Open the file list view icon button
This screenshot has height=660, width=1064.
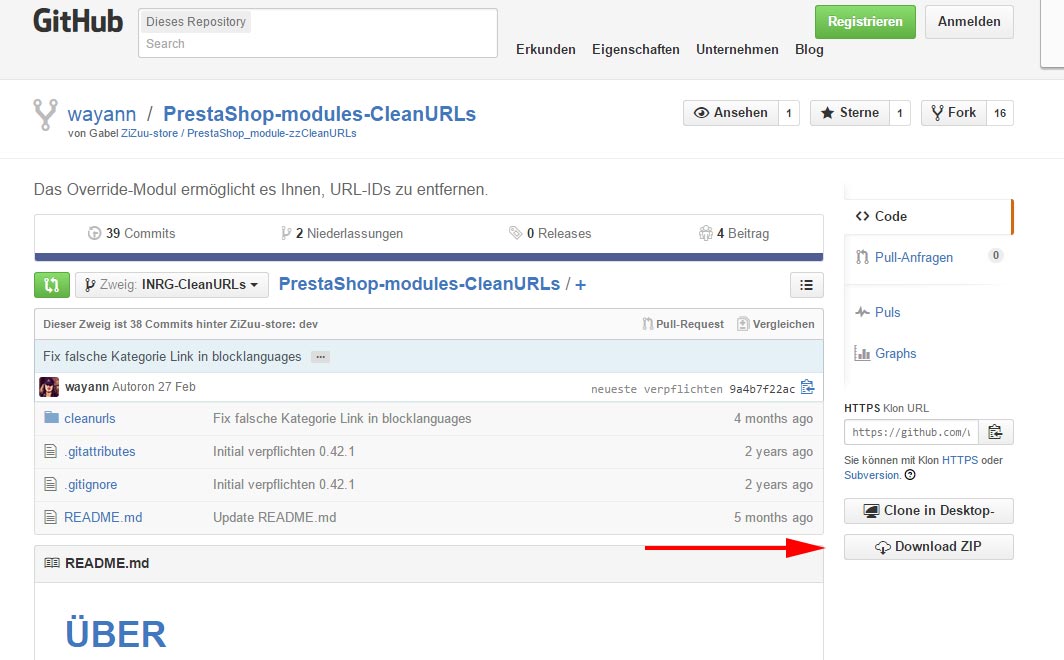tap(806, 285)
